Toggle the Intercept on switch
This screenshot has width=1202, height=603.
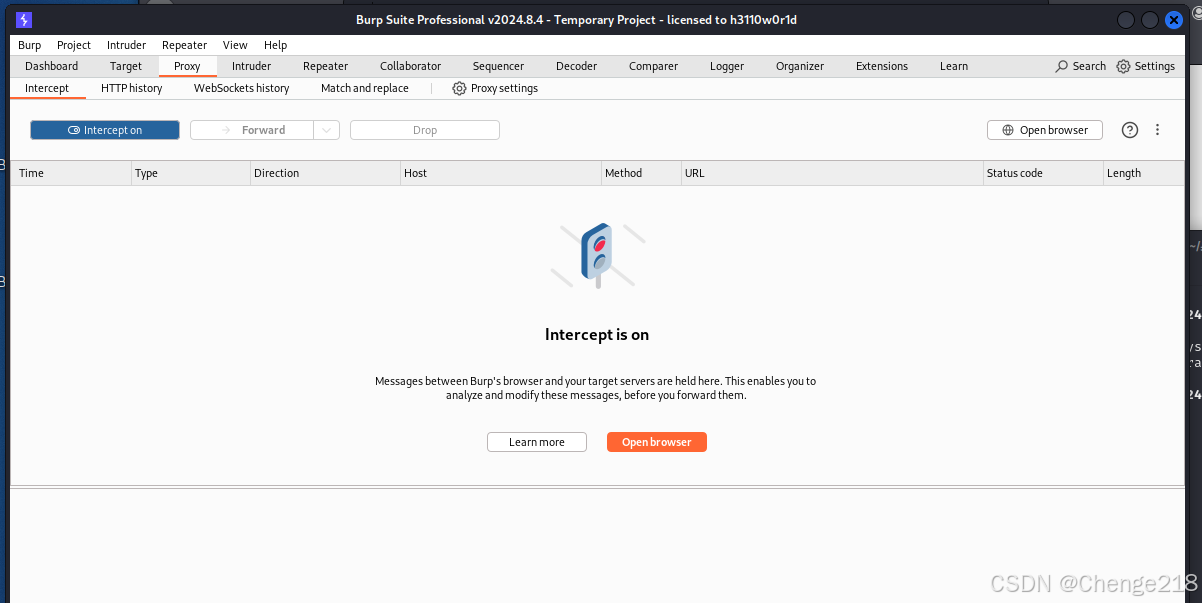105,130
